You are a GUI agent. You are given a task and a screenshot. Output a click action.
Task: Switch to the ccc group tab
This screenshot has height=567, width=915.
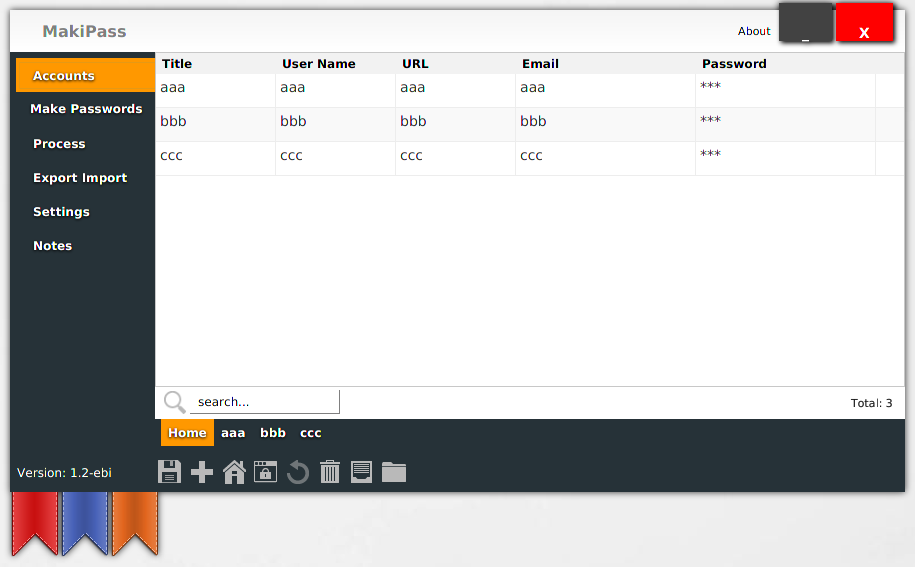(310, 433)
